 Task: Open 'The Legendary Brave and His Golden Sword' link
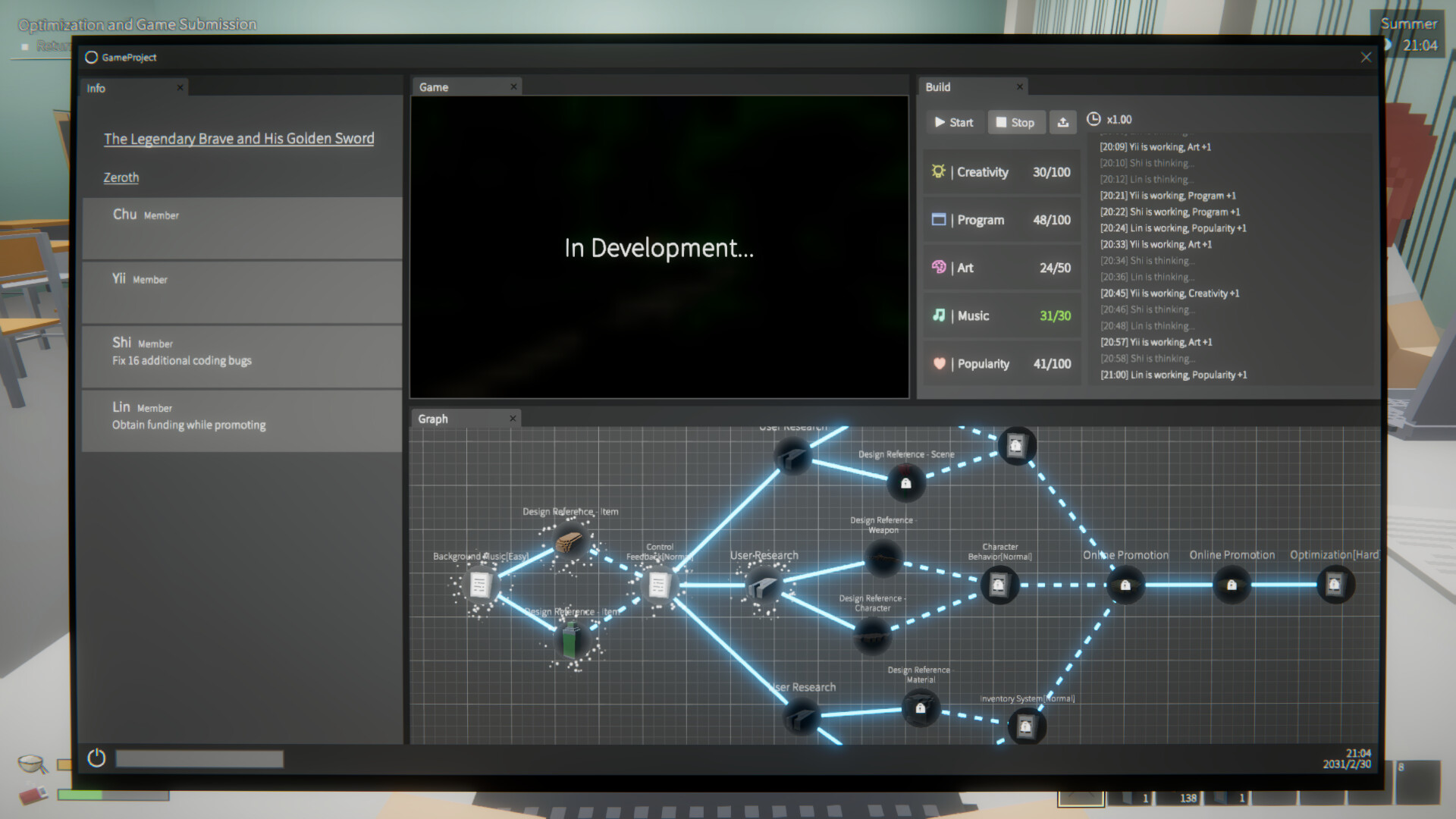pos(239,139)
